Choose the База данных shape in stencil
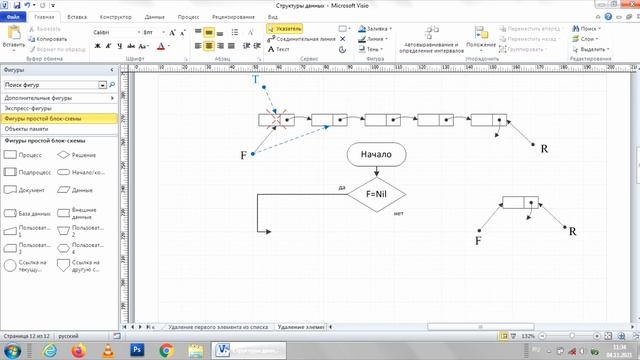This screenshot has width=640, height=360. (x=27, y=213)
